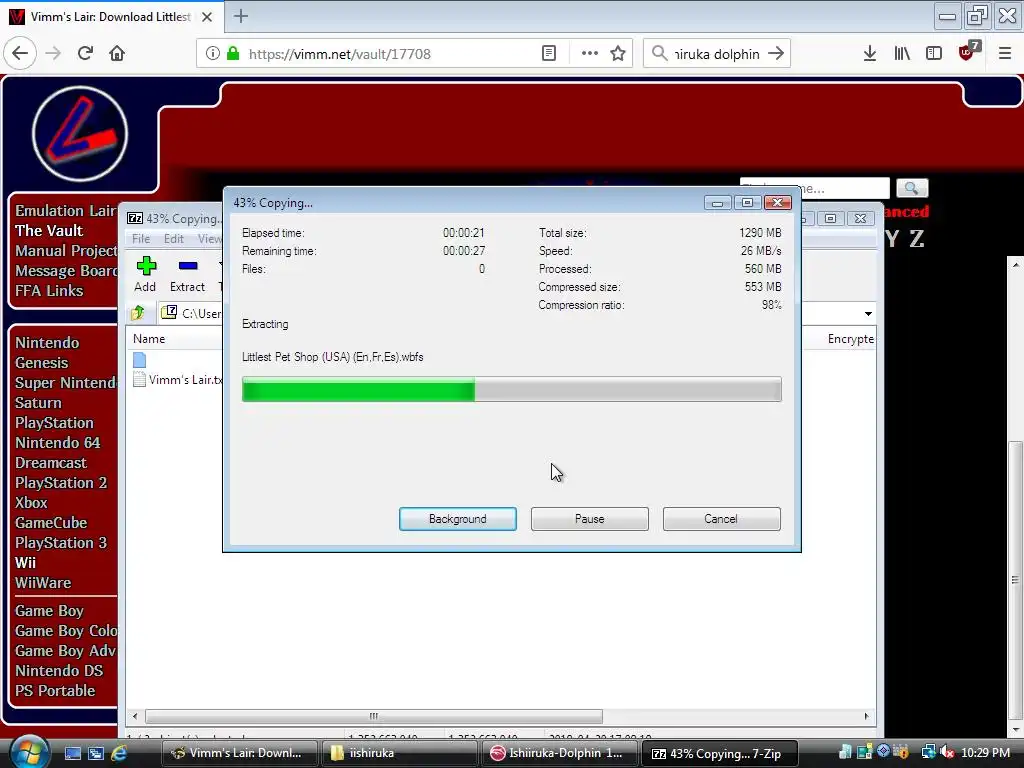Pause the extraction
1024x768 pixels.
589,519
